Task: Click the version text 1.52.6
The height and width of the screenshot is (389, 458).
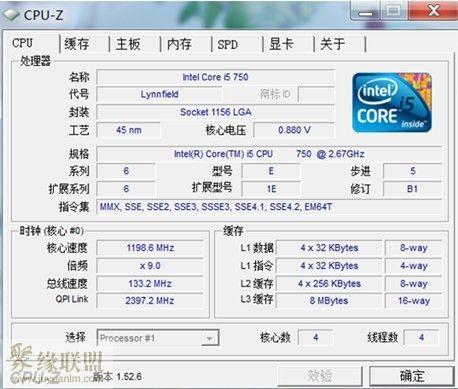Action: point(129,377)
